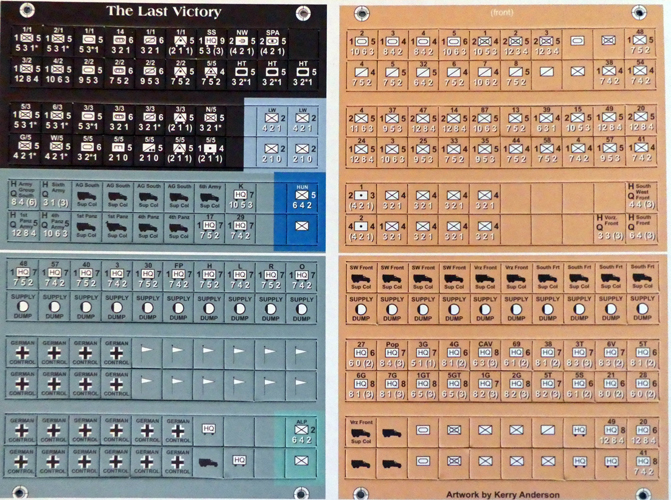
Task: Pick the K HQ counter
Action: coord(241,196)
